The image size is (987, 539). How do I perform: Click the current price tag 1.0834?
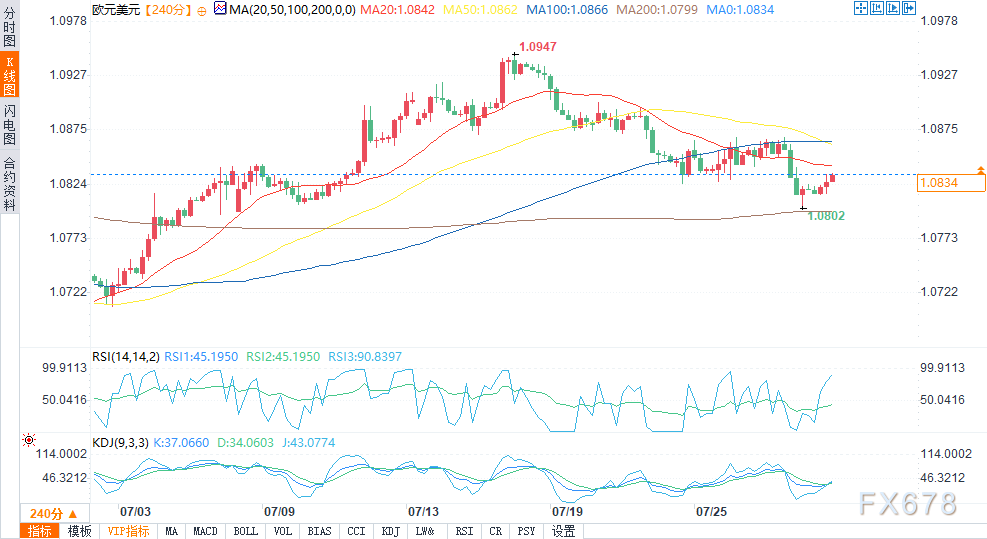click(x=951, y=183)
